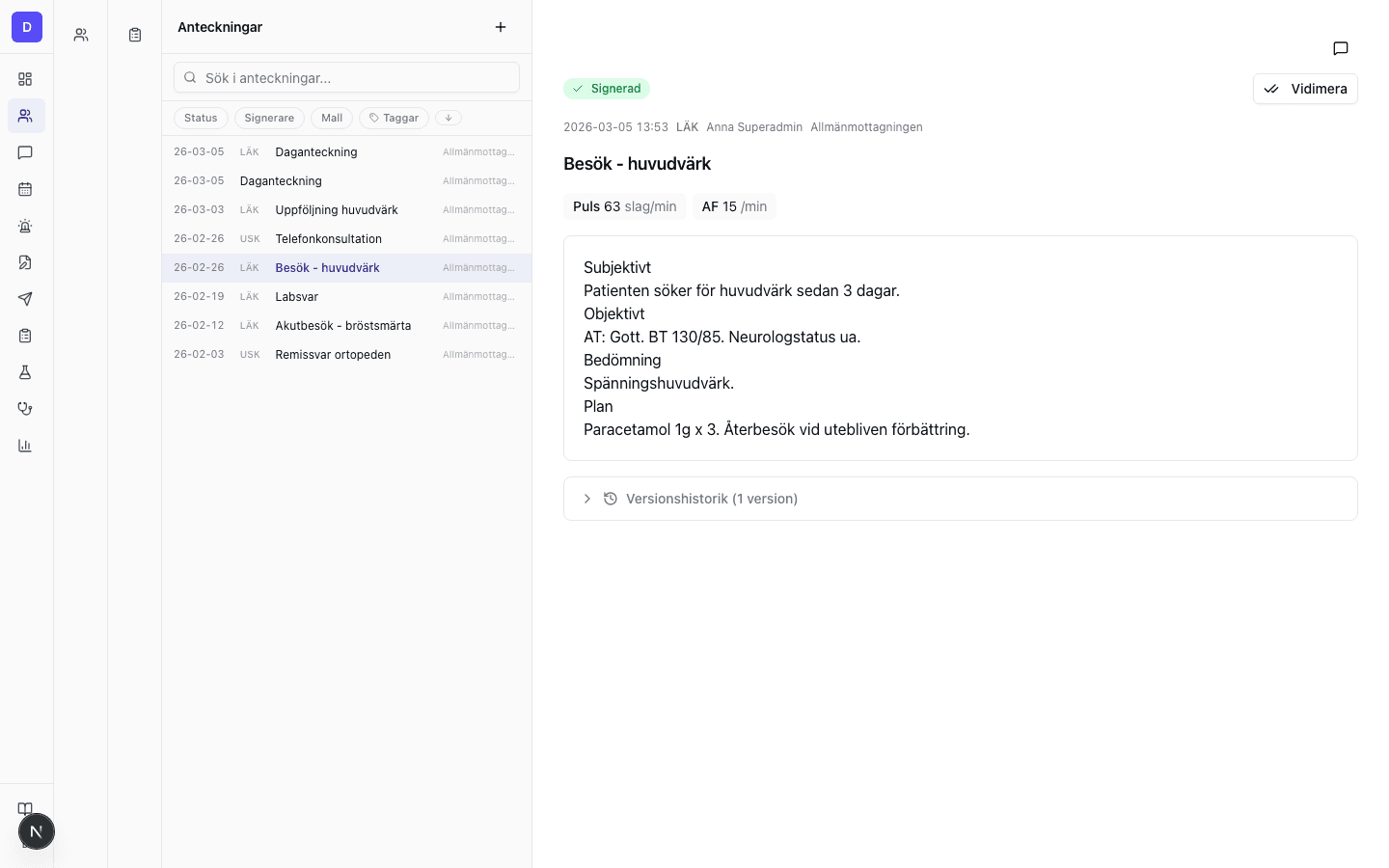The width and height of the screenshot is (1389, 868).
Task: Select the Akutbesök - bröstsmärta note
Action: 342,326
